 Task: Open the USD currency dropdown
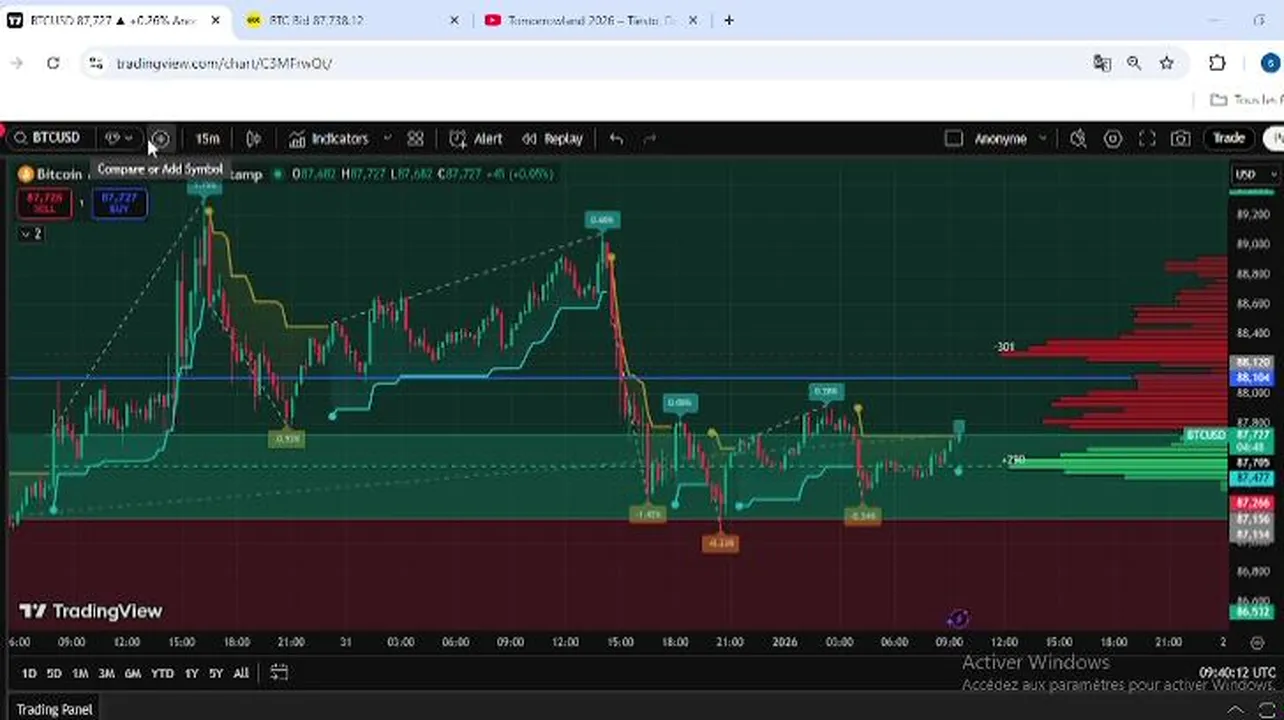pos(1255,174)
